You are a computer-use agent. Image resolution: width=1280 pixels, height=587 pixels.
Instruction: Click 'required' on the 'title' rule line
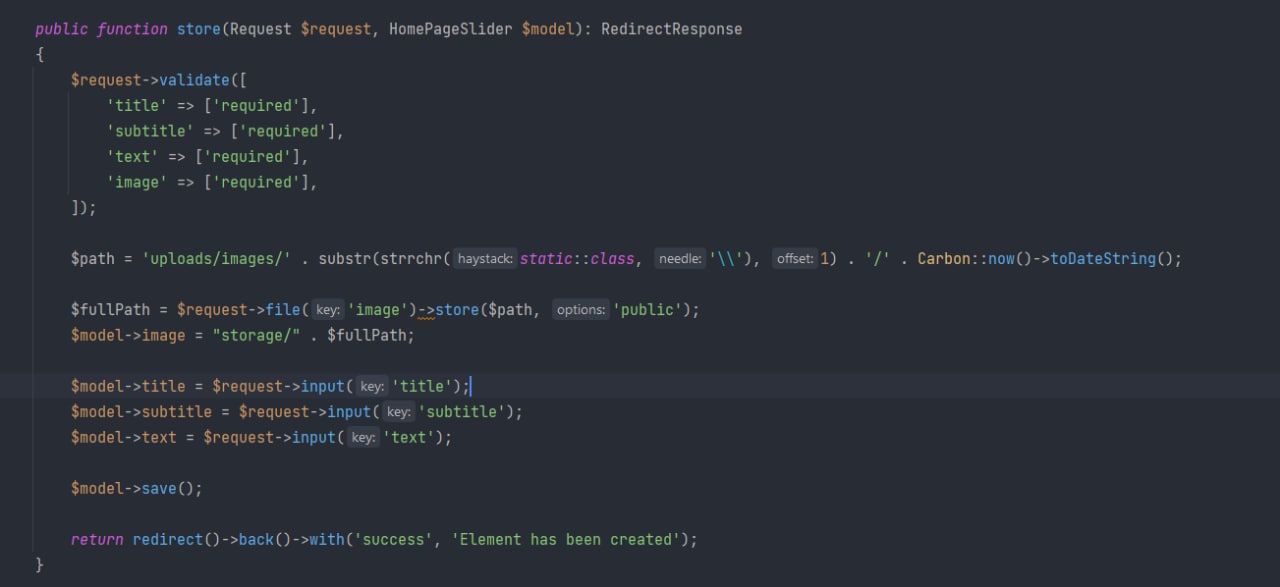tap(256, 106)
